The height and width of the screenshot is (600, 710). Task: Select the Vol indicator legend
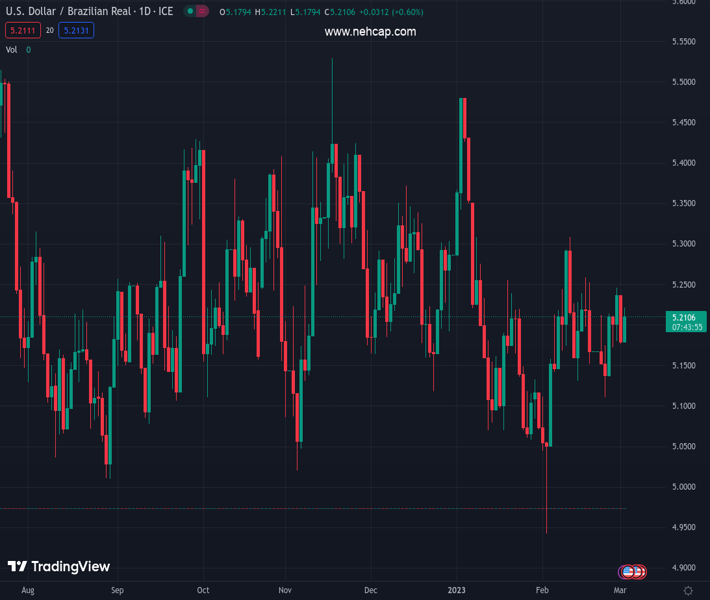tap(11, 49)
